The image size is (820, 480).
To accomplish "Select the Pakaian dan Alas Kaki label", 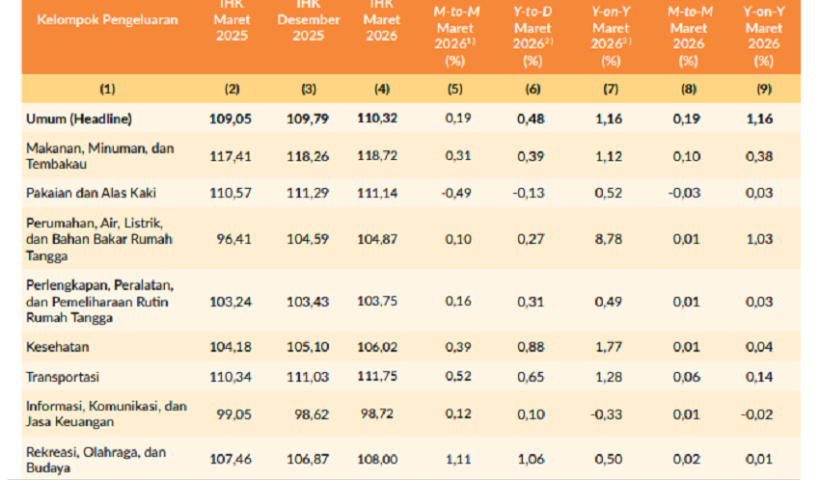I will pos(92,191).
